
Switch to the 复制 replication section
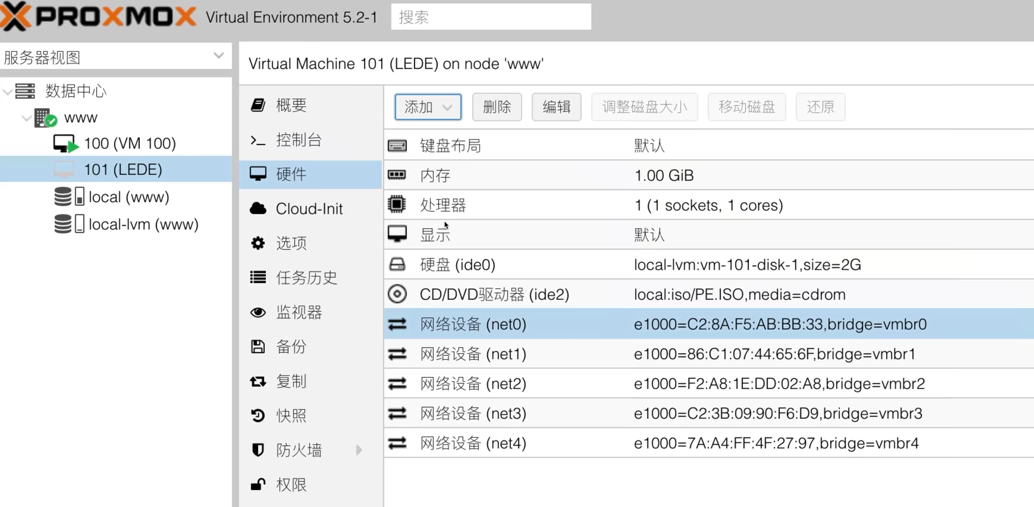coord(291,381)
